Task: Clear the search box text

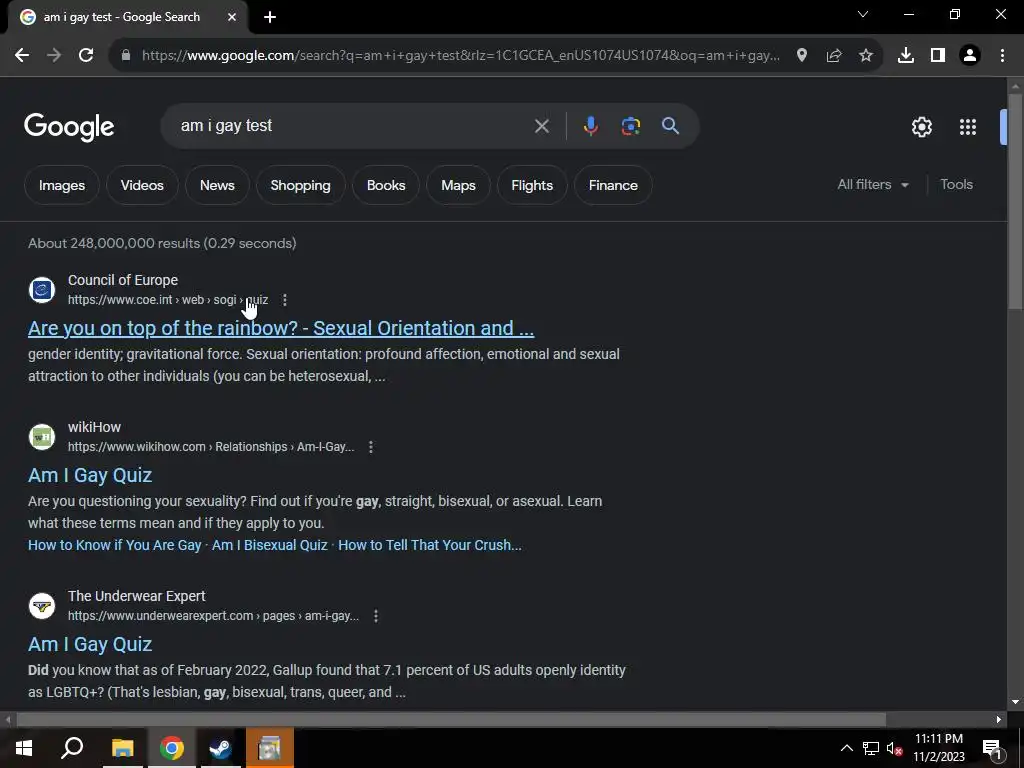Action: click(541, 126)
